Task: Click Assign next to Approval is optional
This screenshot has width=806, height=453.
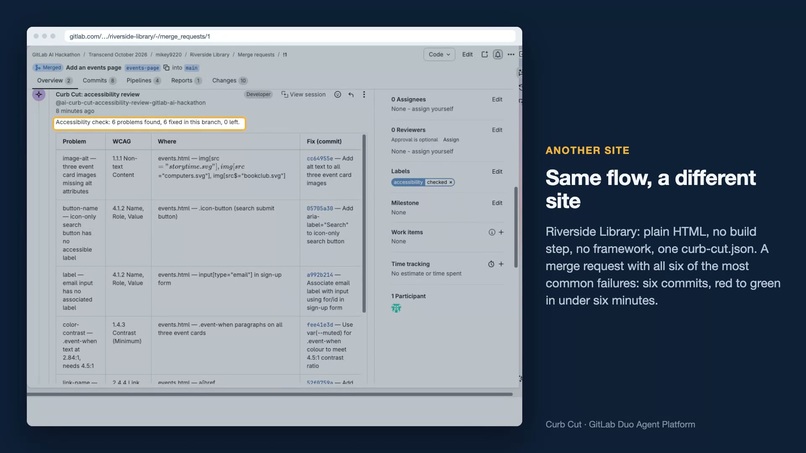Action: (x=451, y=140)
